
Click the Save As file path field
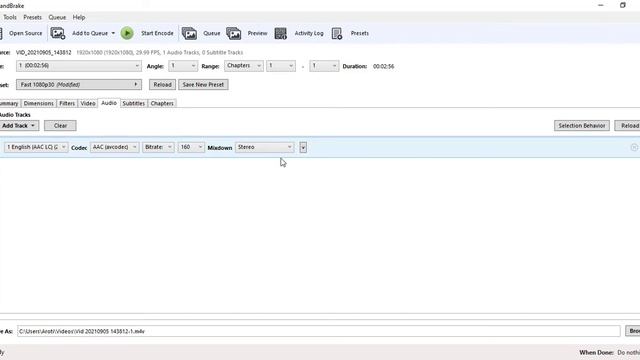319,331
